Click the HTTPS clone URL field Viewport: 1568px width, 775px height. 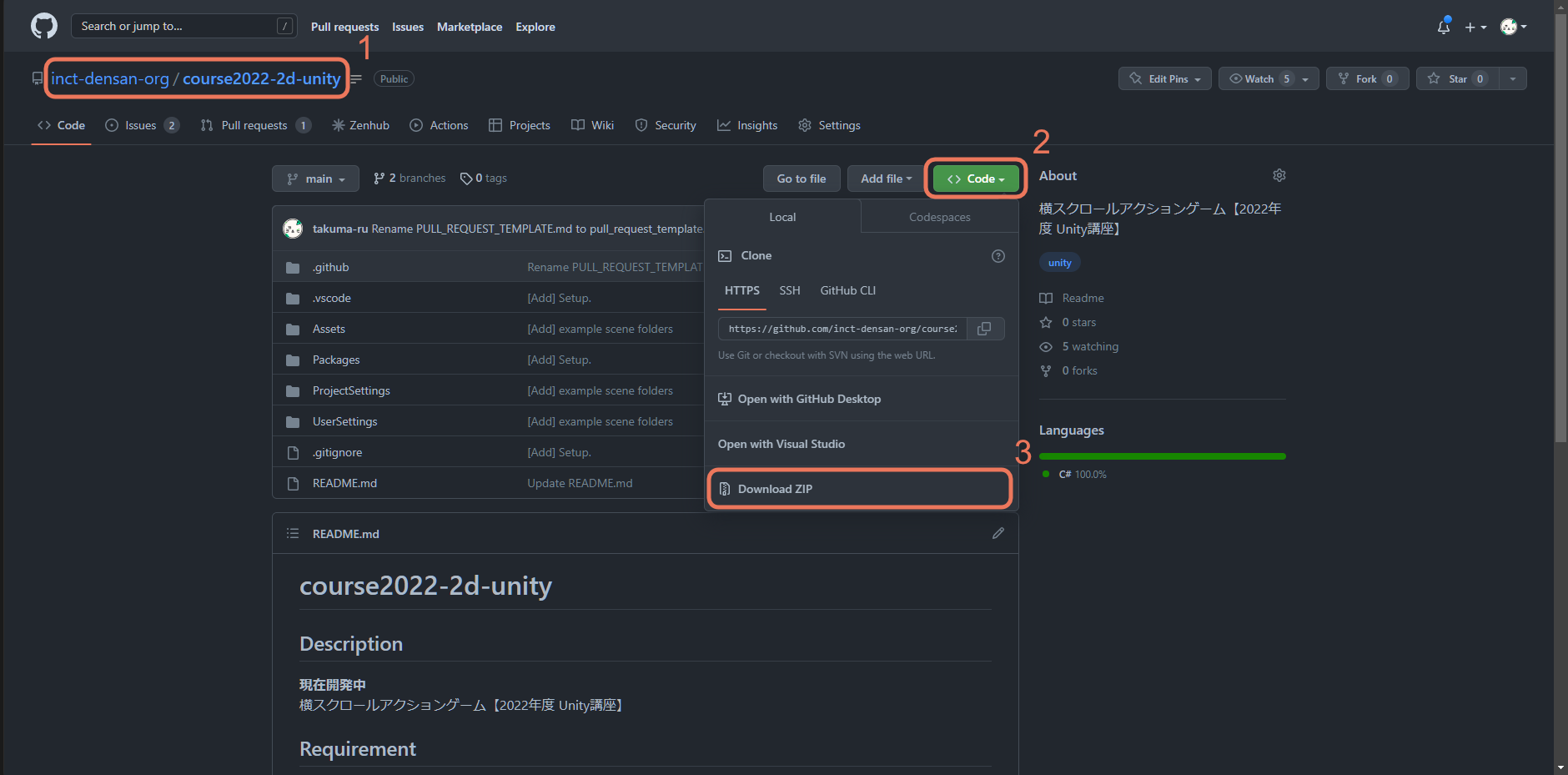coord(842,329)
